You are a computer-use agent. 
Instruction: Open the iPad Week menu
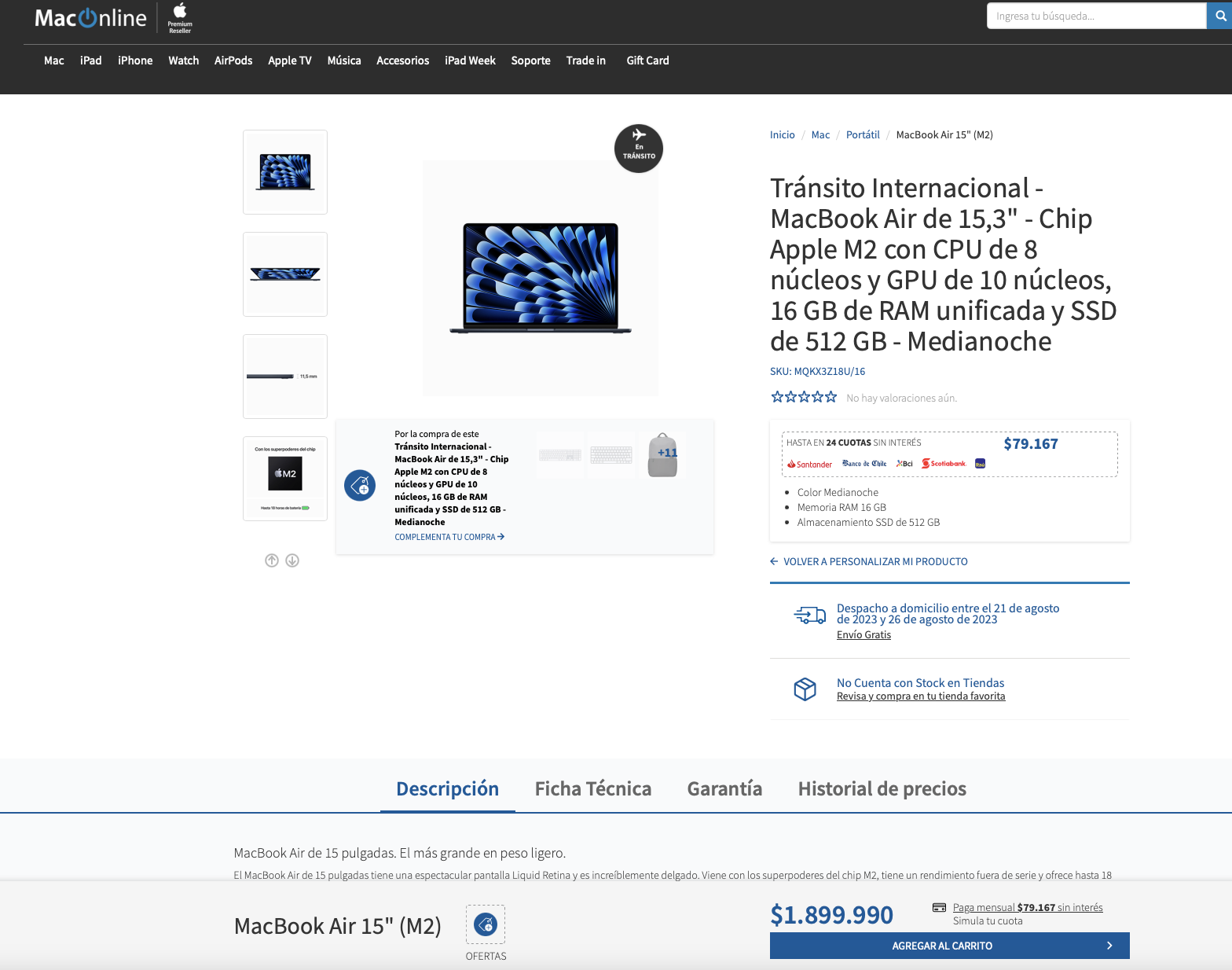[x=471, y=61]
